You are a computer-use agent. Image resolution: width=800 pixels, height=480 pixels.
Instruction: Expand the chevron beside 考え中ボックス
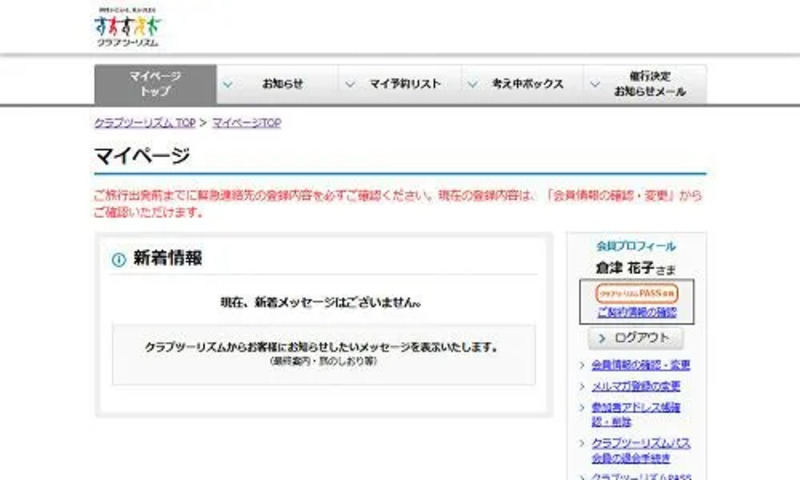point(473,84)
